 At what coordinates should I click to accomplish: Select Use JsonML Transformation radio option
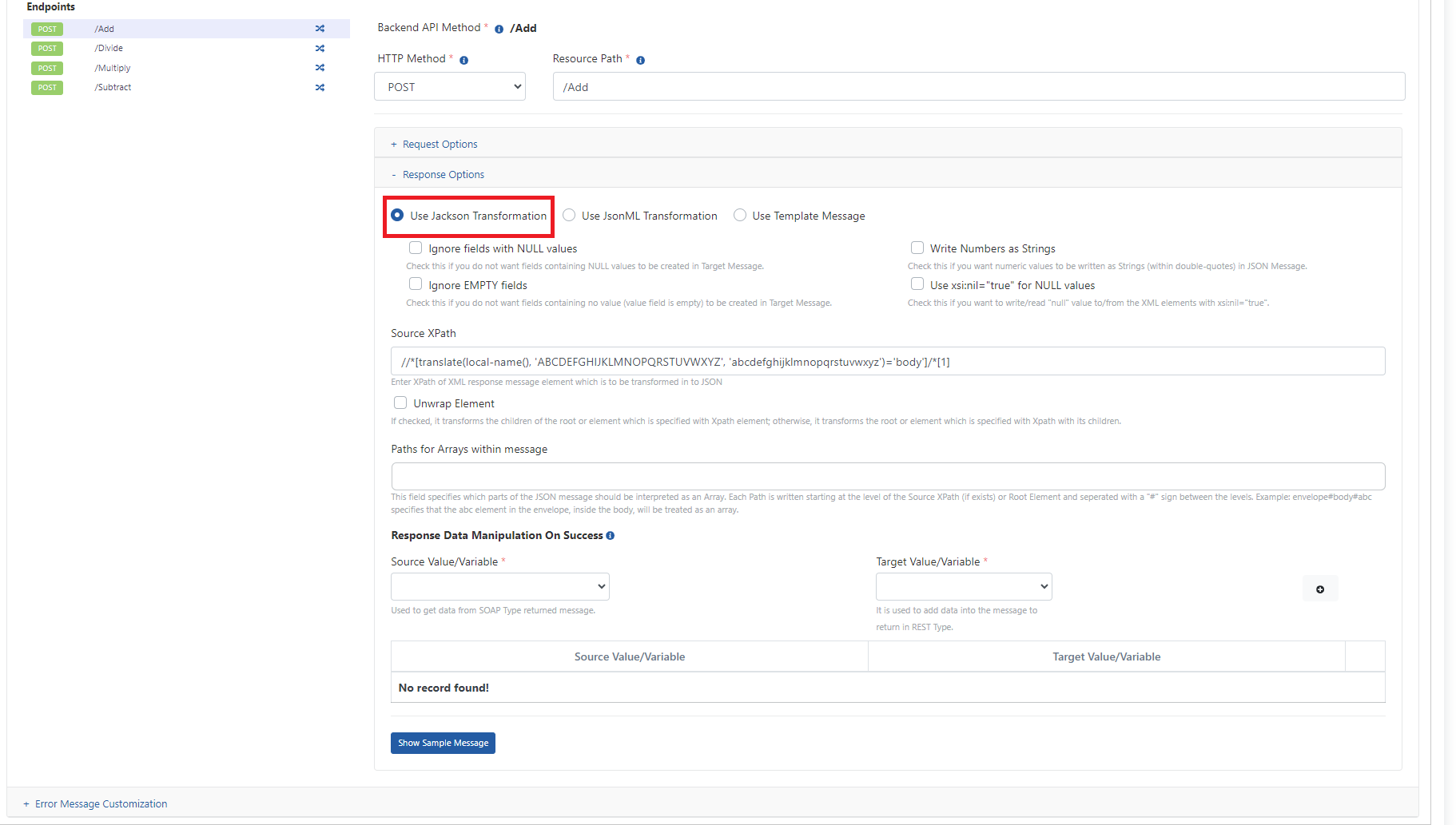(569, 216)
